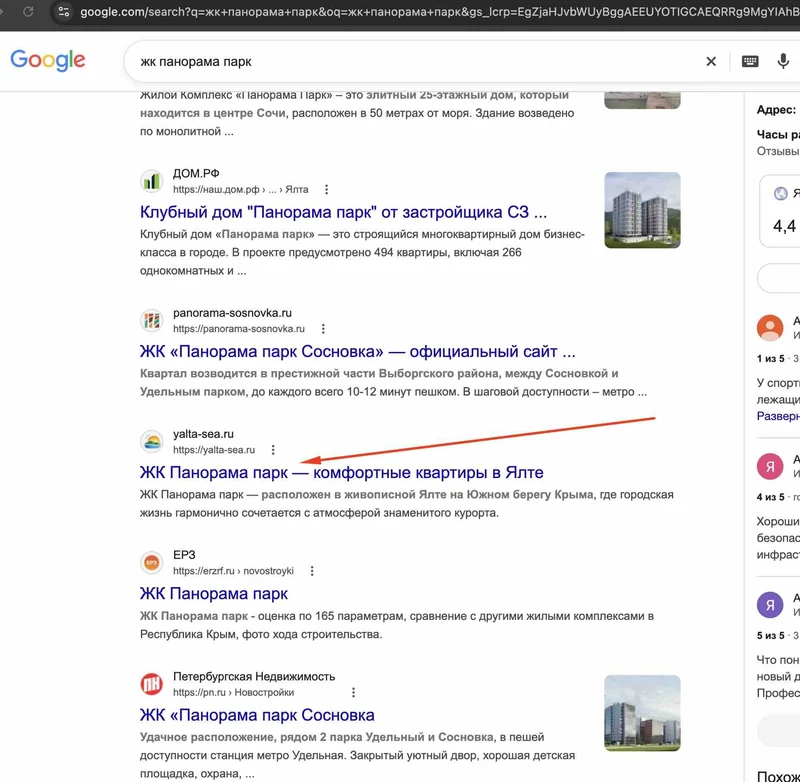Clear the search query with X
This screenshot has height=782, width=800.
point(711,62)
